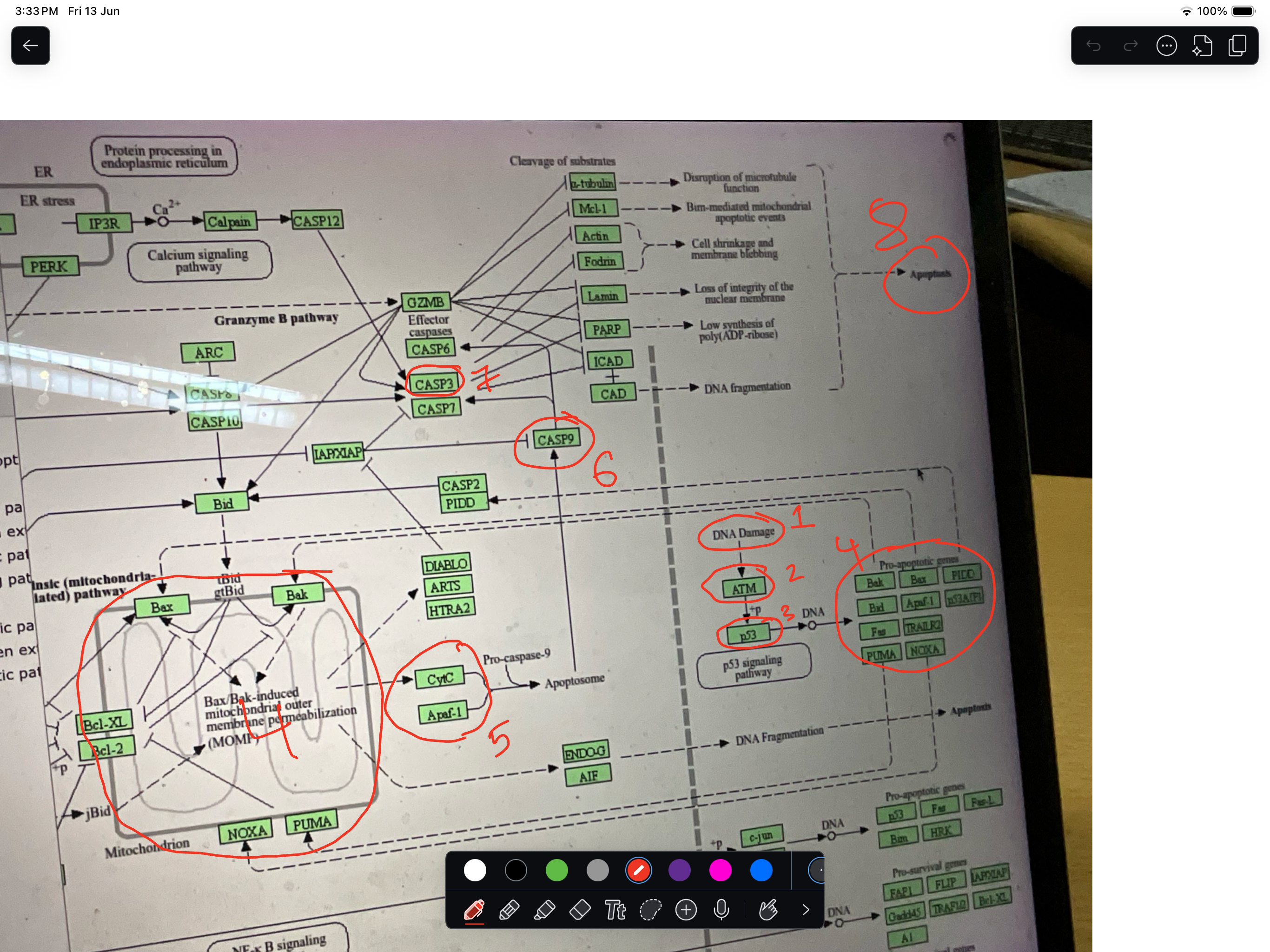Choose the blue color swatch

pos(761,871)
